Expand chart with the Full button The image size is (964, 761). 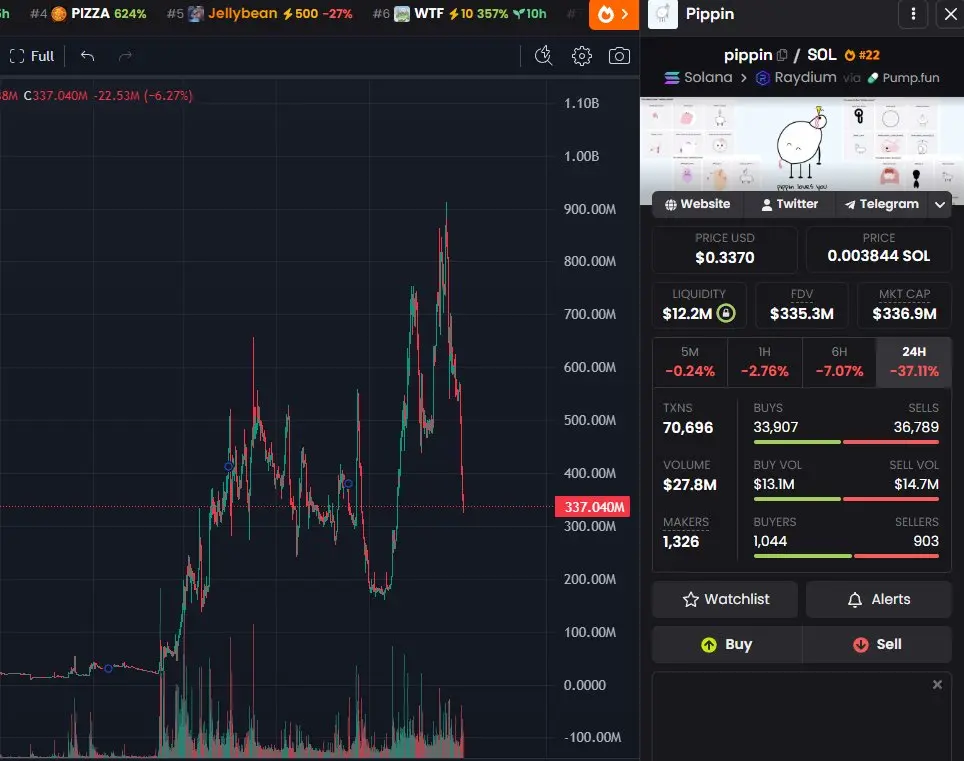(32, 57)
